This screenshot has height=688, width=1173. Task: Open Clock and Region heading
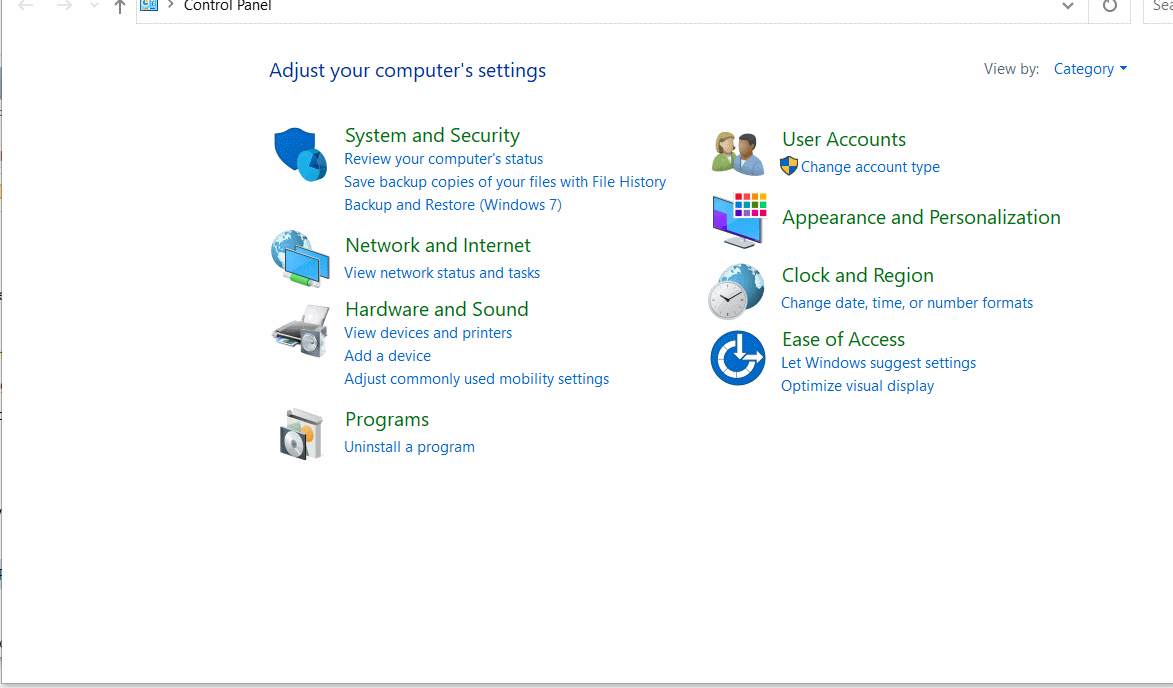pos(857,275)
